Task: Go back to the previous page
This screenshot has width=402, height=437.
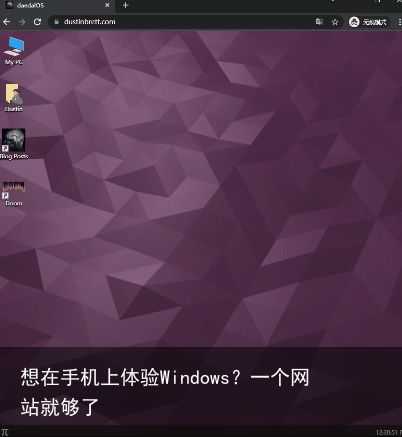Action: [6, 22]
